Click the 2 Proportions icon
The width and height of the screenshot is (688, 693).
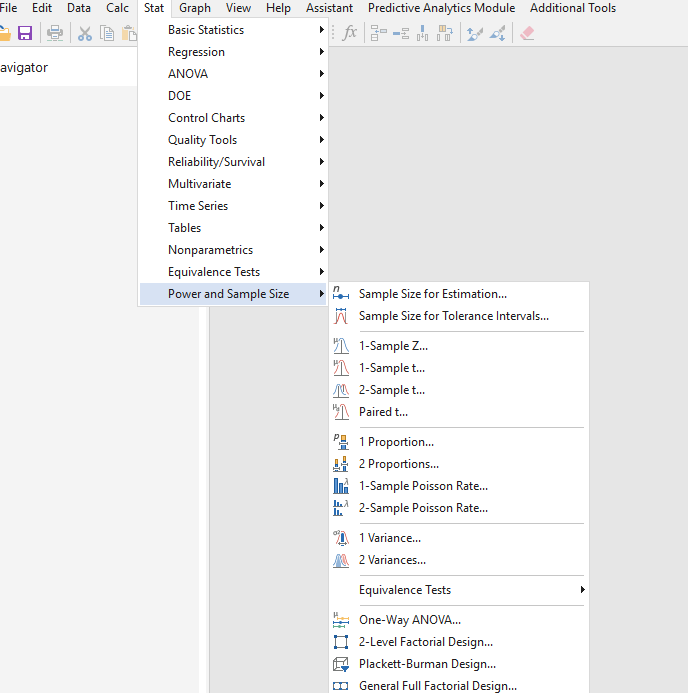tap(341, 464)
